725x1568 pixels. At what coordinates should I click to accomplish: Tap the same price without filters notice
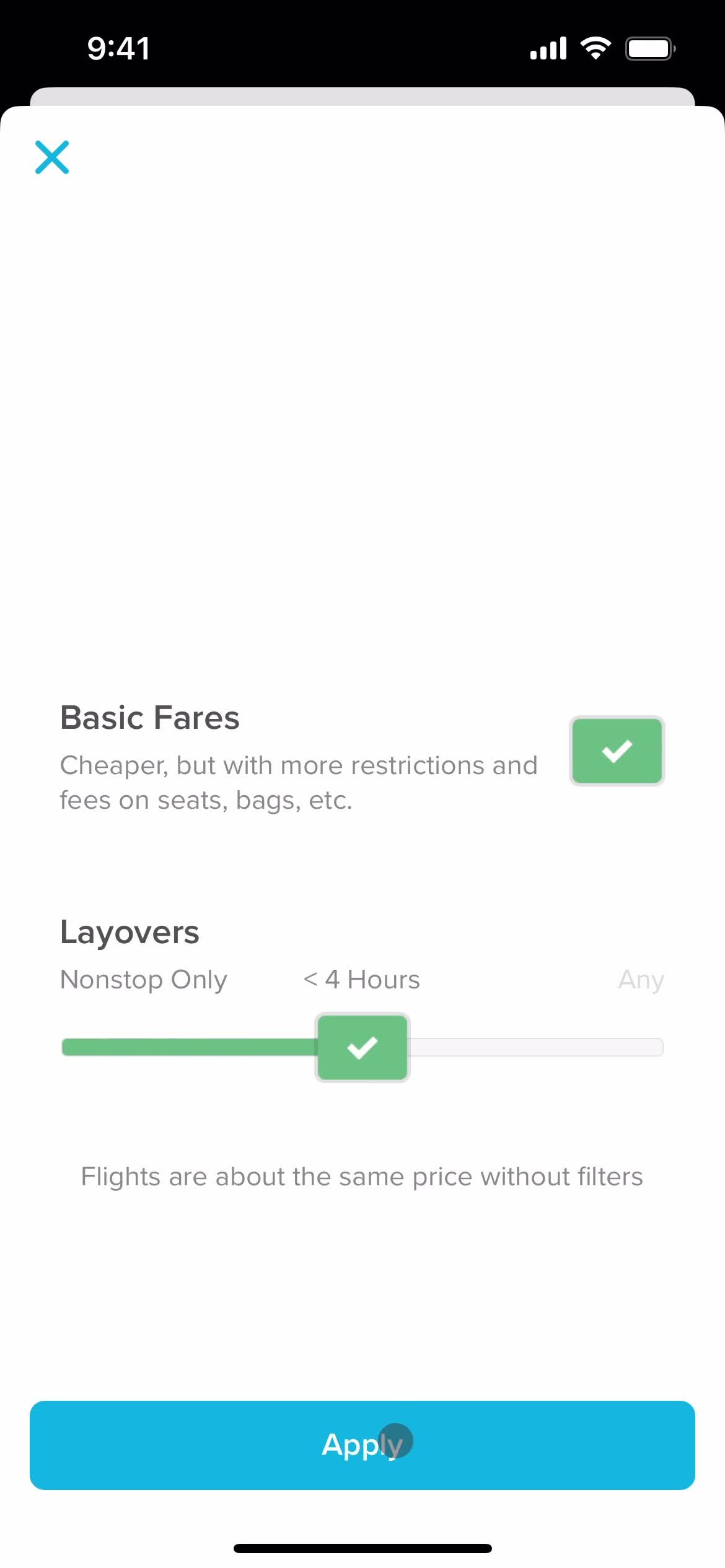point(362,1177)
